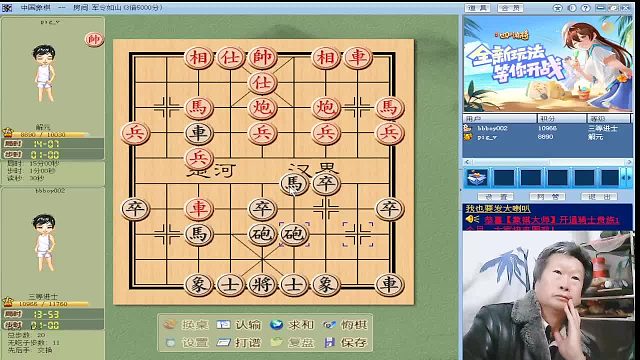
Task: Click the 悔棋 undo-move button
Action: [x=345, y=325]
